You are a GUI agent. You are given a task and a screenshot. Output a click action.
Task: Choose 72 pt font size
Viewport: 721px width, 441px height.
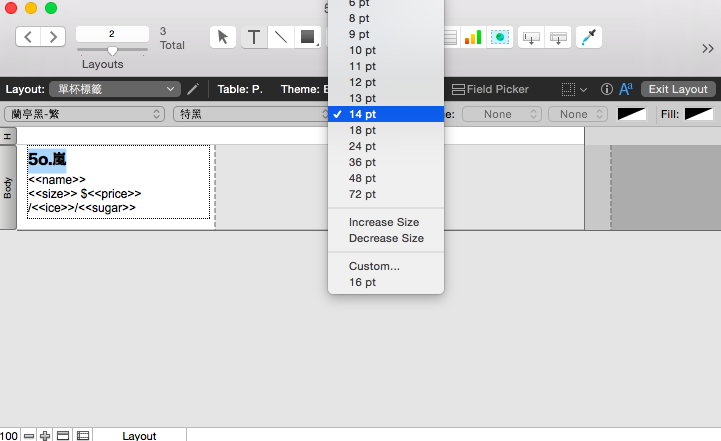click(x=386, y=195)
